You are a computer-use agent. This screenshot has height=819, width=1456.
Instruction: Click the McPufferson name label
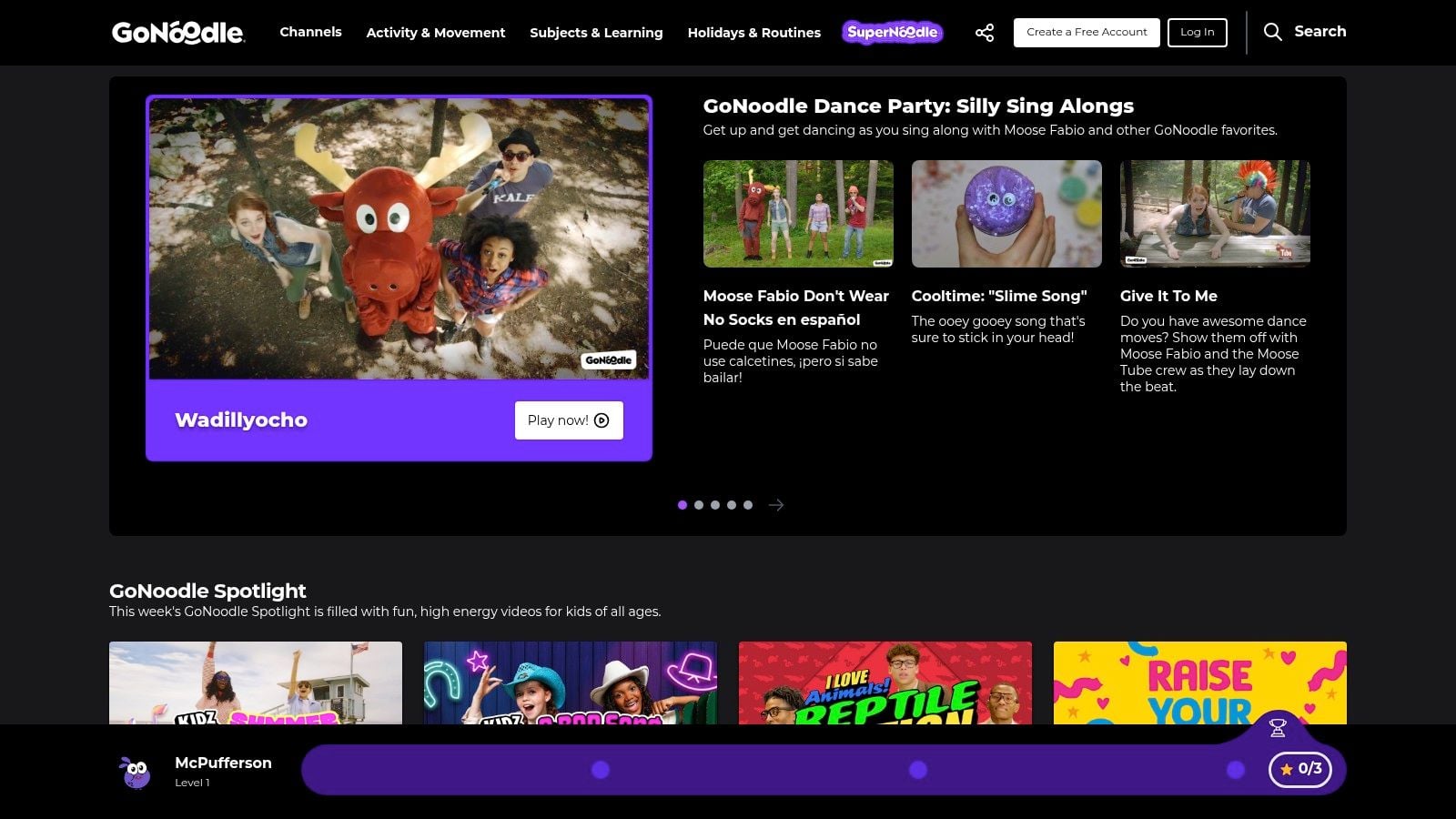(223, 763)
